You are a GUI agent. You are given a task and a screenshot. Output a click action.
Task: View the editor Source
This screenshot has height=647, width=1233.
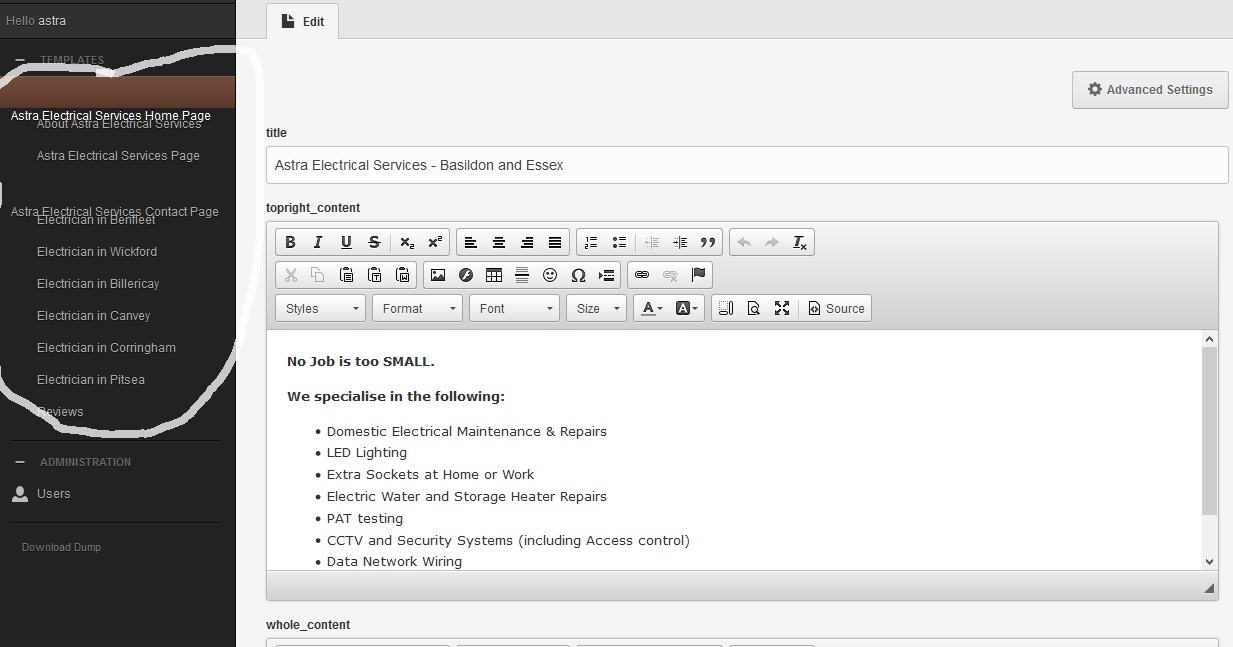837,308
